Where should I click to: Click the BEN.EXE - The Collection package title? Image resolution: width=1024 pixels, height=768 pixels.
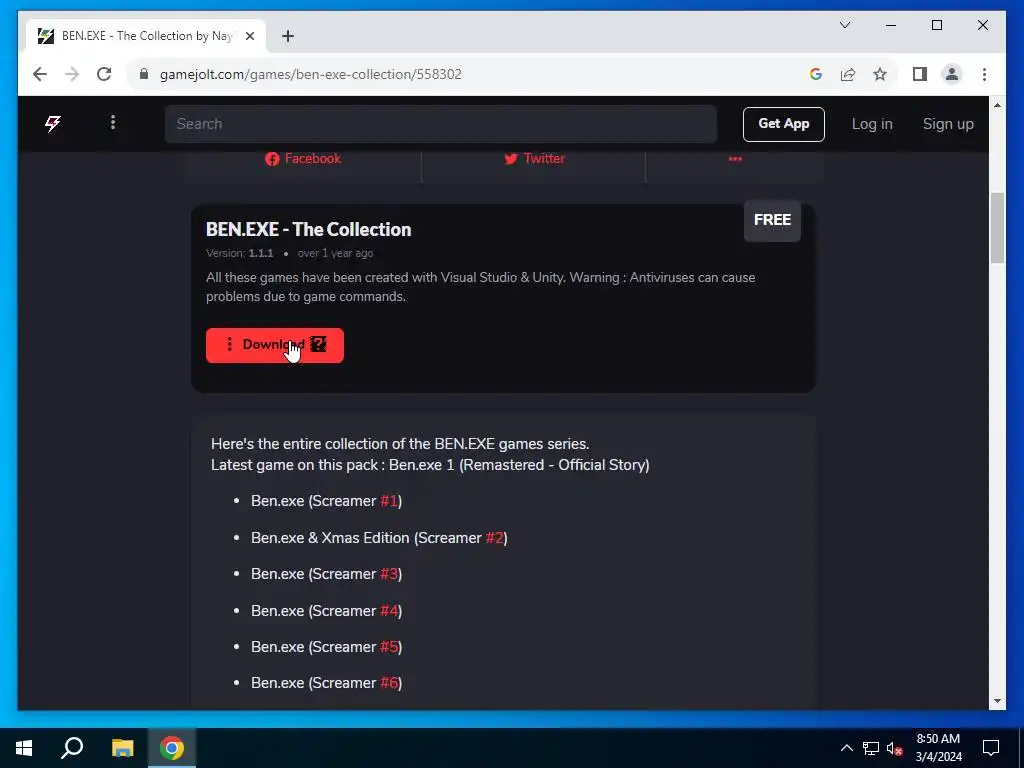(309, 230)
